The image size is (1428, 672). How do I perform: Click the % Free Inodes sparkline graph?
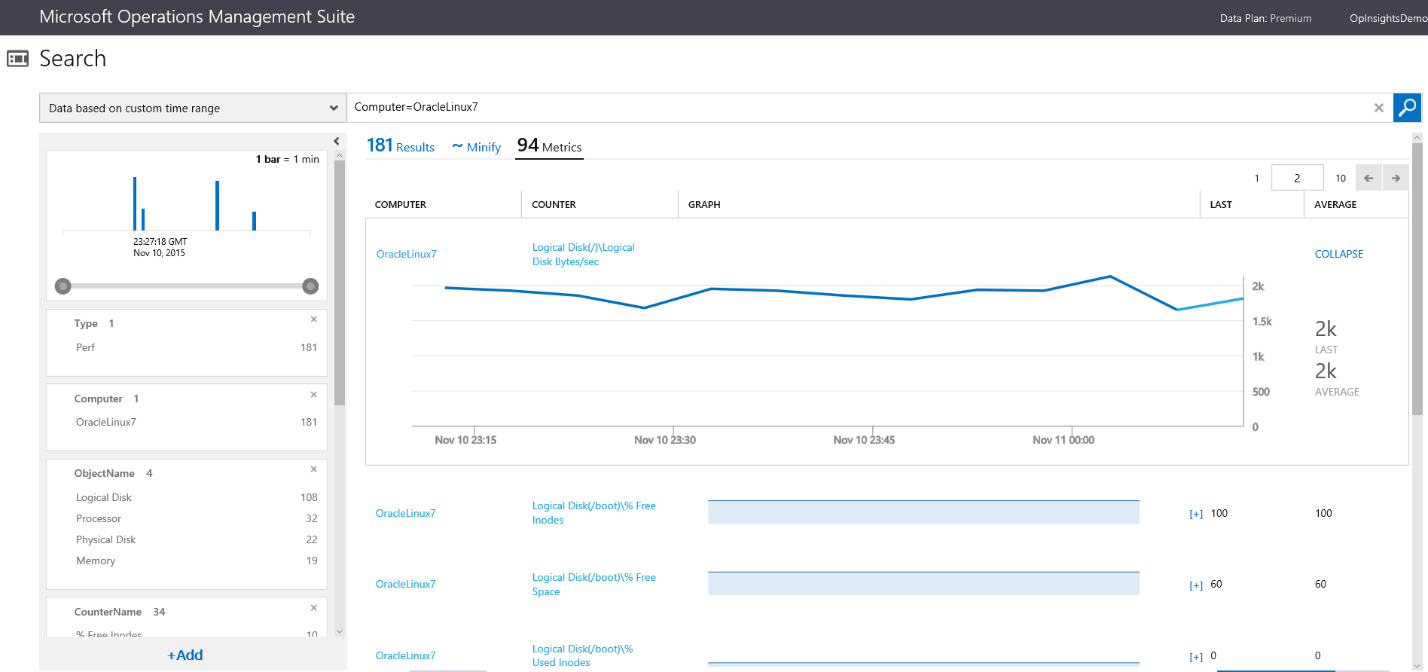point(924,512)
